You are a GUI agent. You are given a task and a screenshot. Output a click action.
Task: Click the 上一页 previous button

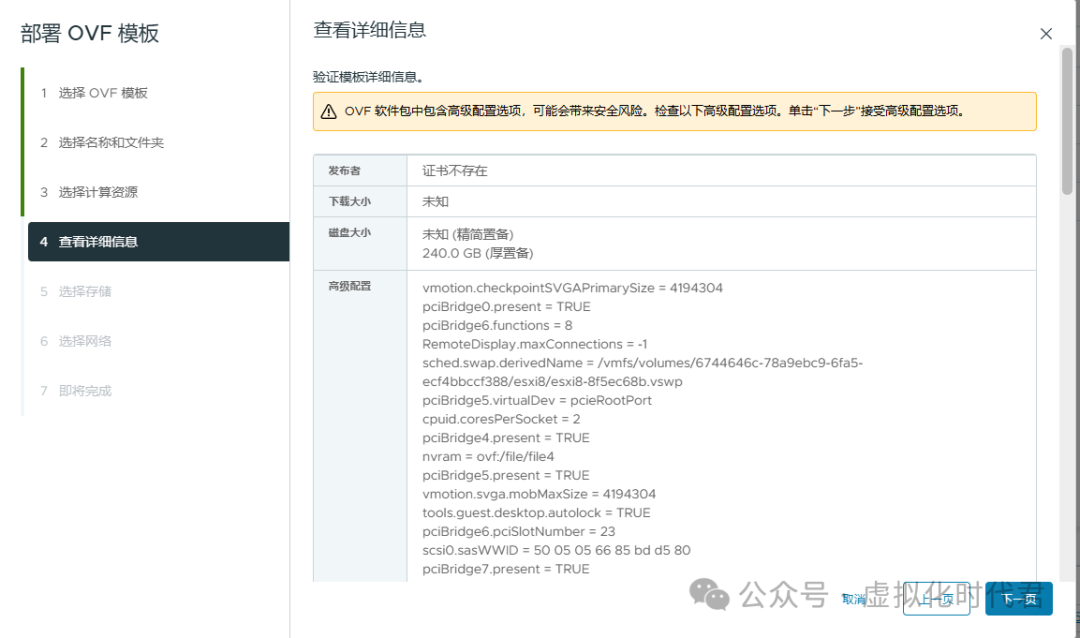click(x=937, y=599)
